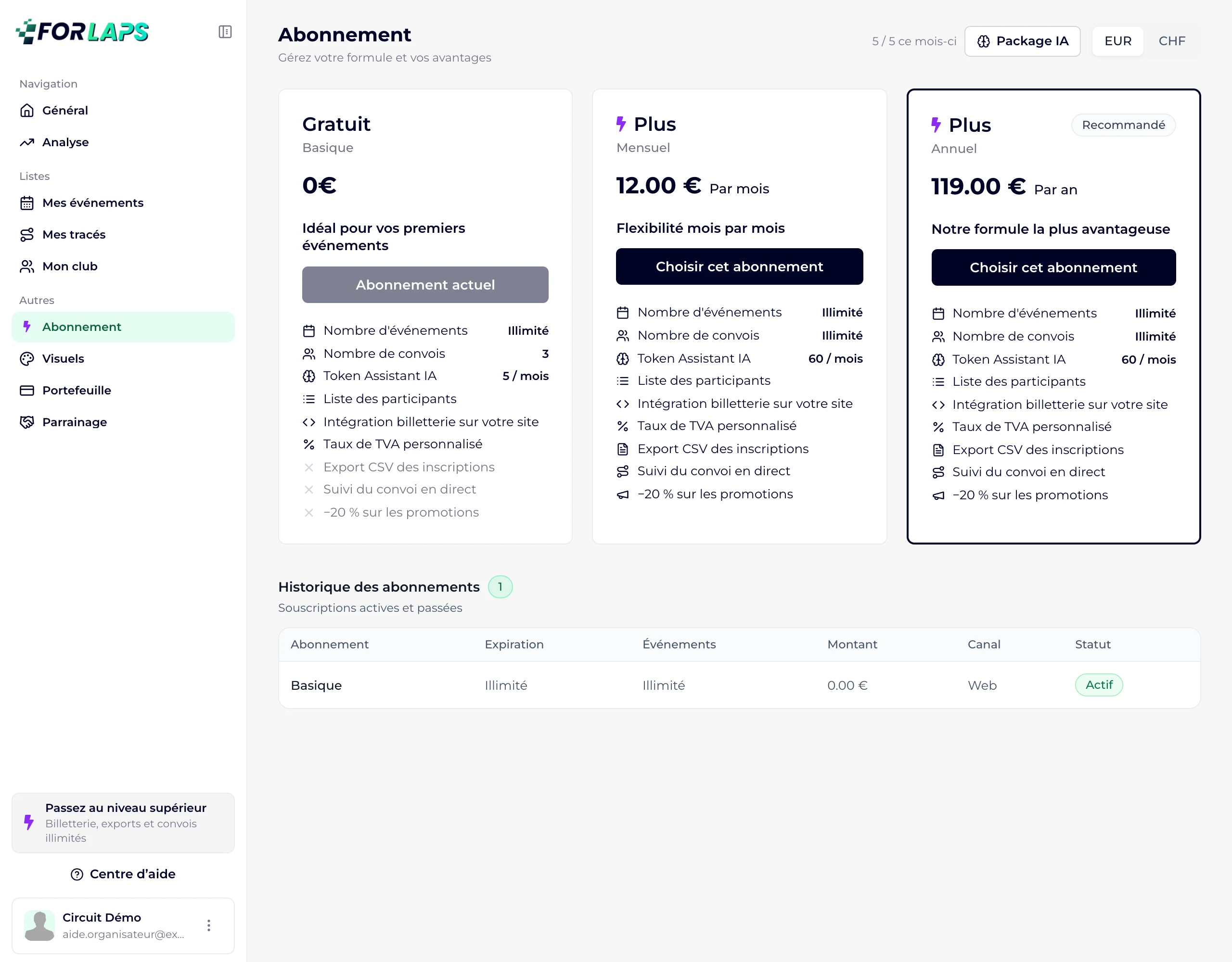Viewport: 1232px width, 962px height.
Task: Open the Général page
Action: pyautogui.click(x=123, y=111)
